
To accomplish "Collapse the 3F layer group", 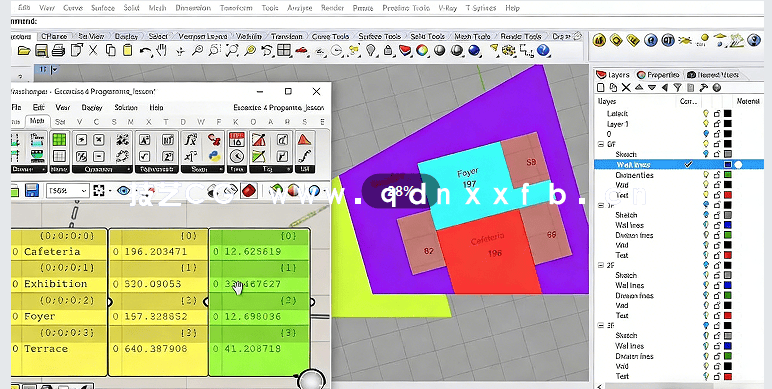I will [x=601, y=325].
